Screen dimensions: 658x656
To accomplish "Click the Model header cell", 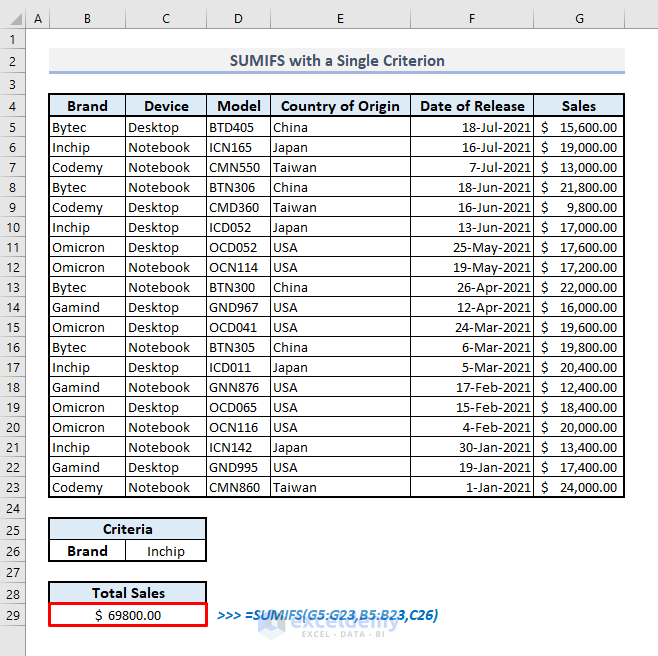I will pyautogui.click(x=238, y=106).
